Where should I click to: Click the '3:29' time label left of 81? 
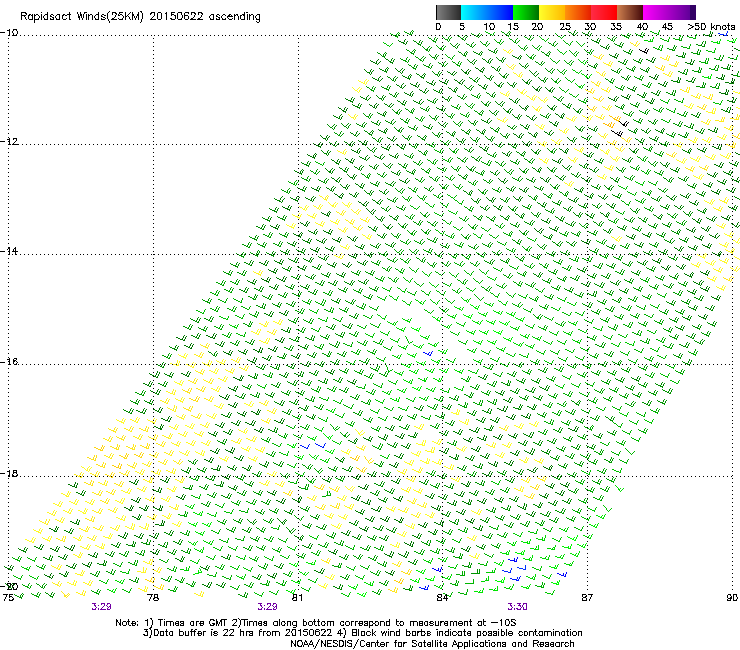click(x=267, y=607)
